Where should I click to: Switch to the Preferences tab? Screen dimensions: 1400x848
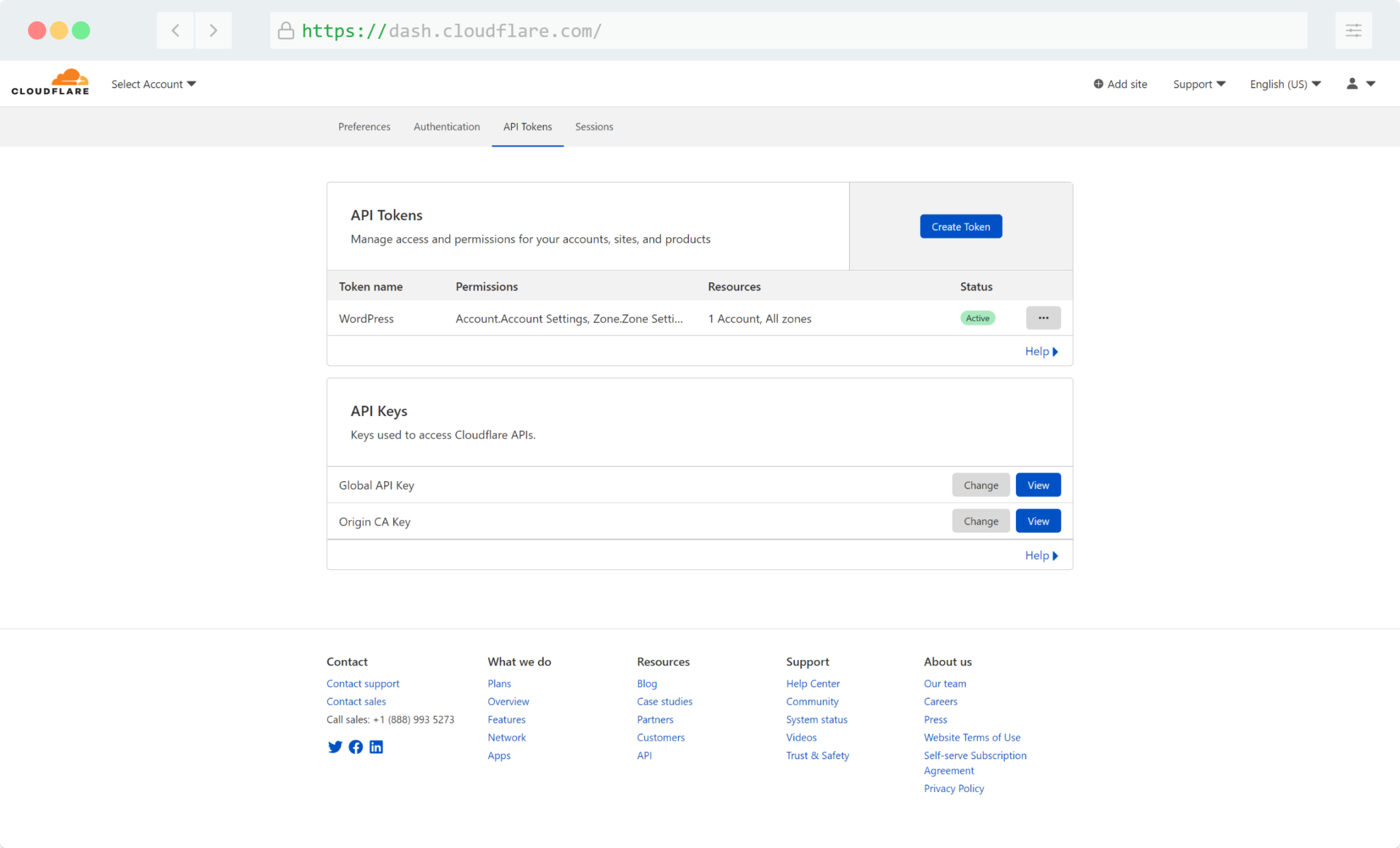point(364,126)
